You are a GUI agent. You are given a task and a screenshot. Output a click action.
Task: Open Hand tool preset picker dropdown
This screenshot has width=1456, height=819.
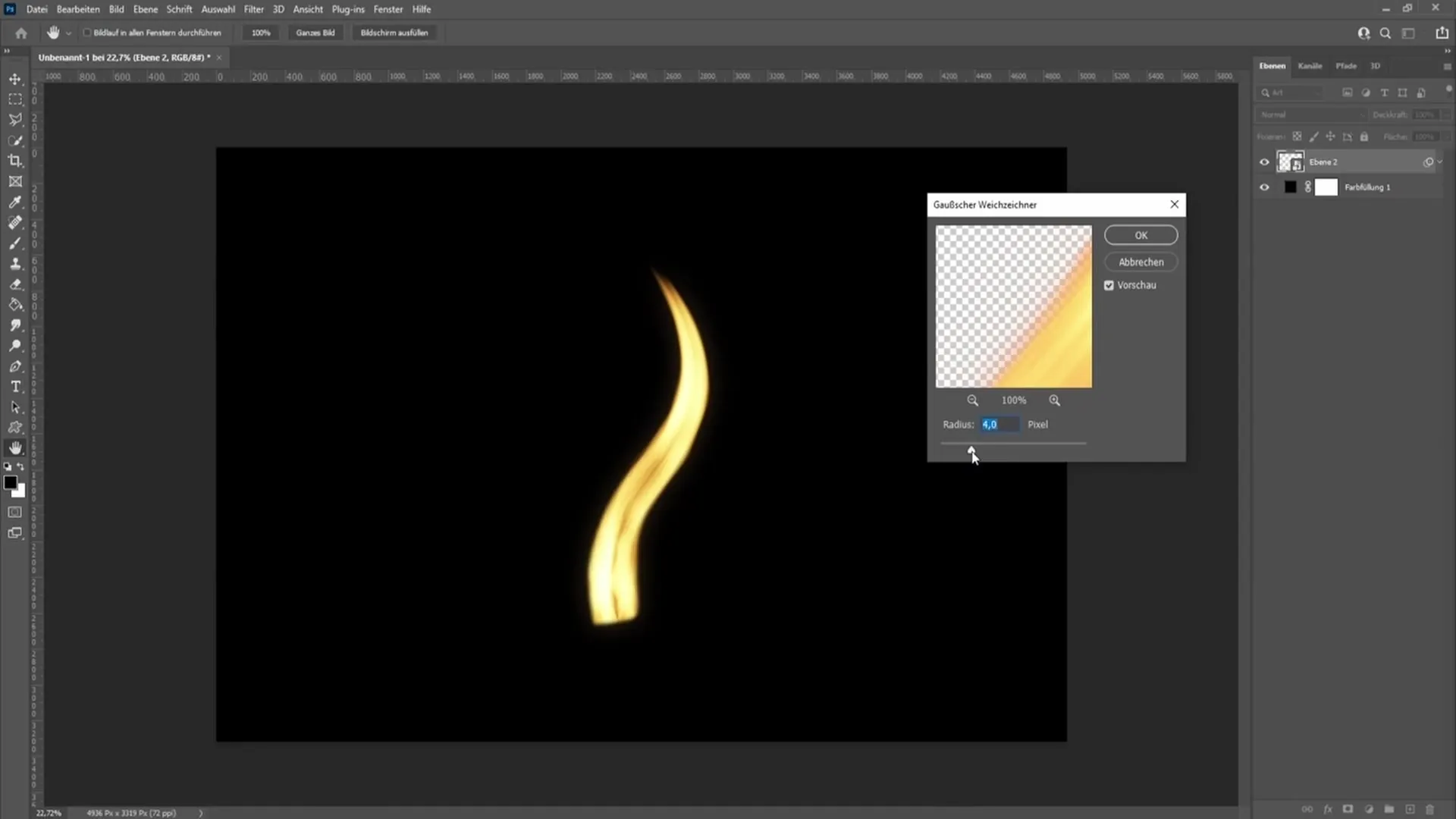click(68, 33)
